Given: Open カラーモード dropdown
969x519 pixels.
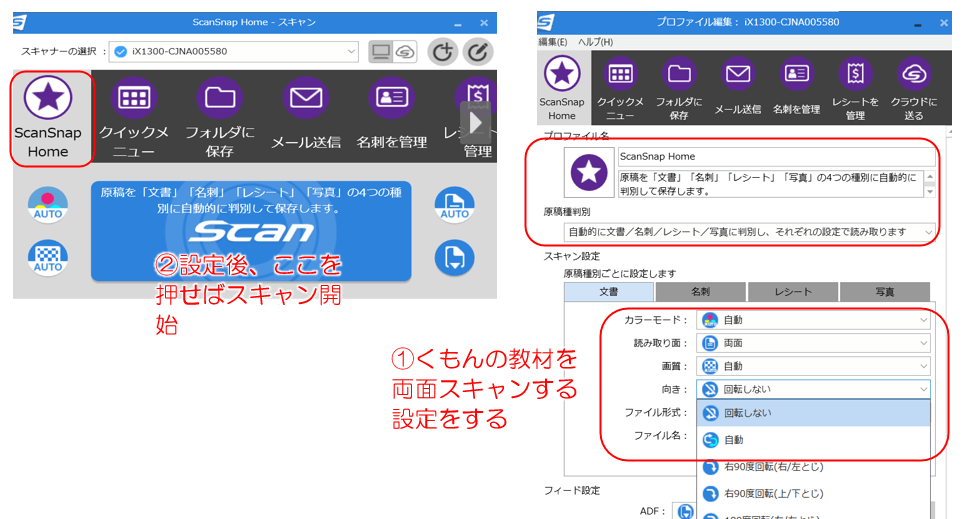Looking at the screenshot, I should tap(813, 320).
